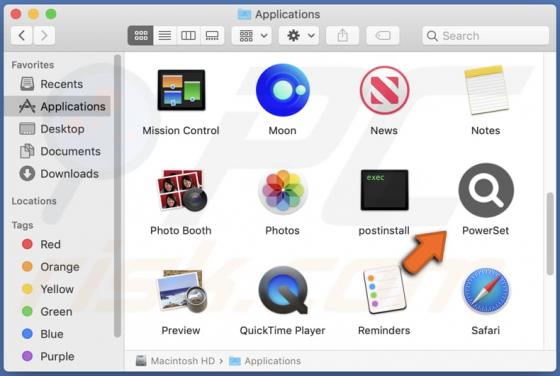This screenshot has width=560, height=376.
Task: Filter by the Purple tag
Action: (57, 356)
